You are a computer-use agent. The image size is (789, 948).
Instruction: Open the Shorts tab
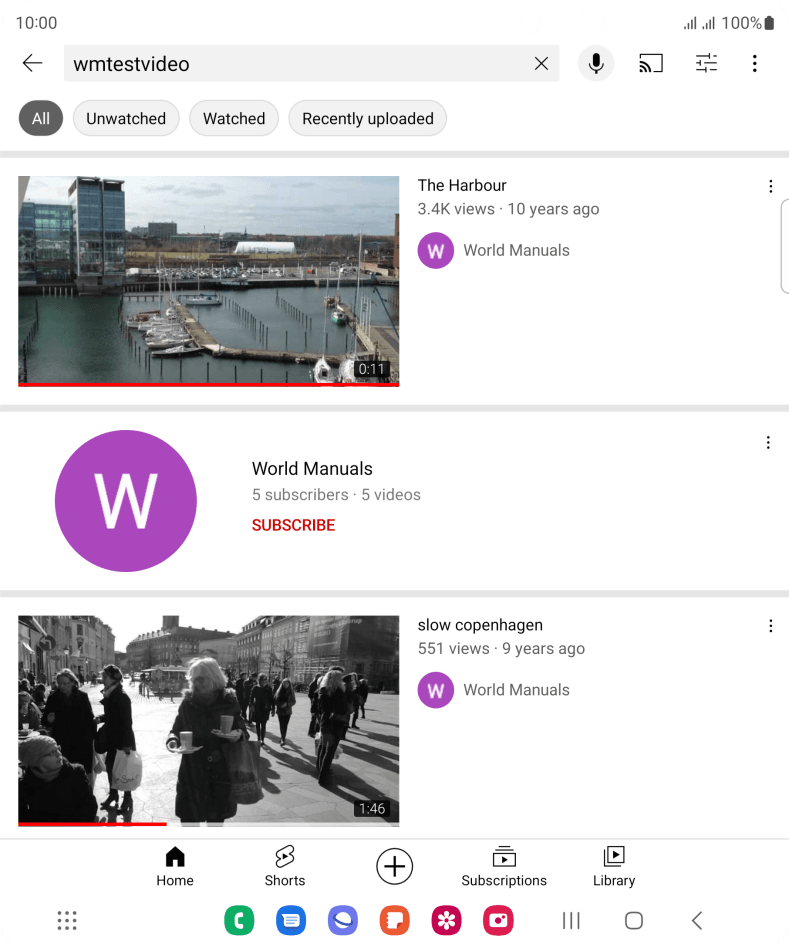click(x=285, y=866)
